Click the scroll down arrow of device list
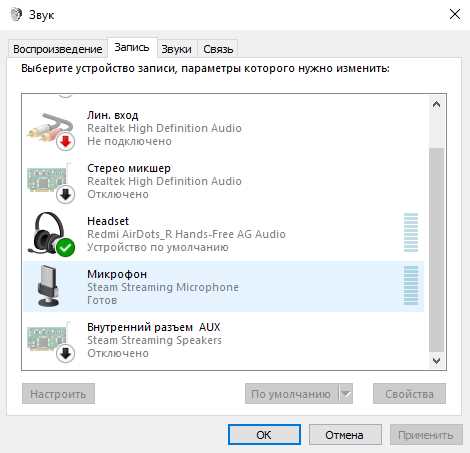The width and height of the screenshot is (470, 453). [436, 360]
